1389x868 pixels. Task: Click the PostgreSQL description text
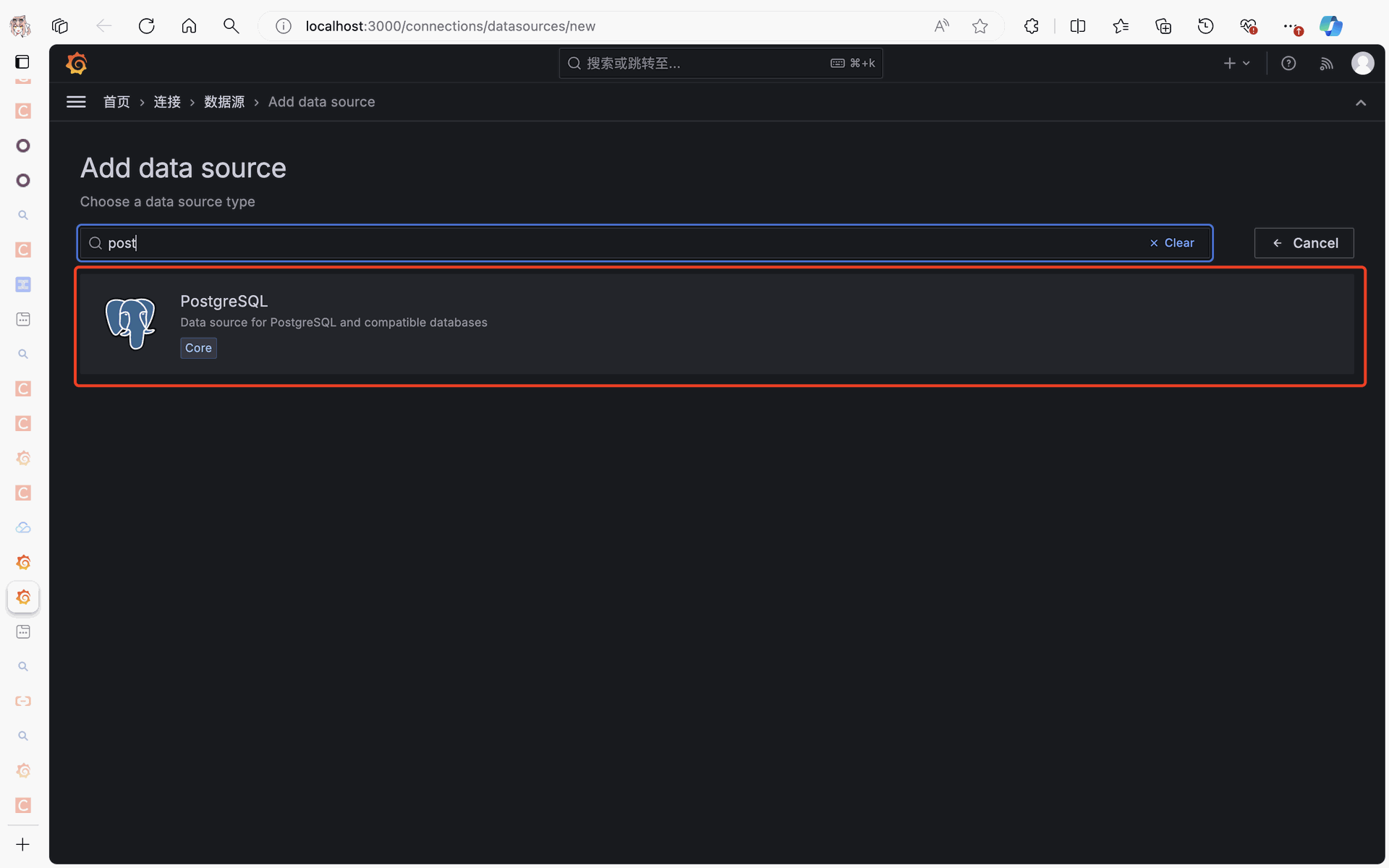click(334, 323)
